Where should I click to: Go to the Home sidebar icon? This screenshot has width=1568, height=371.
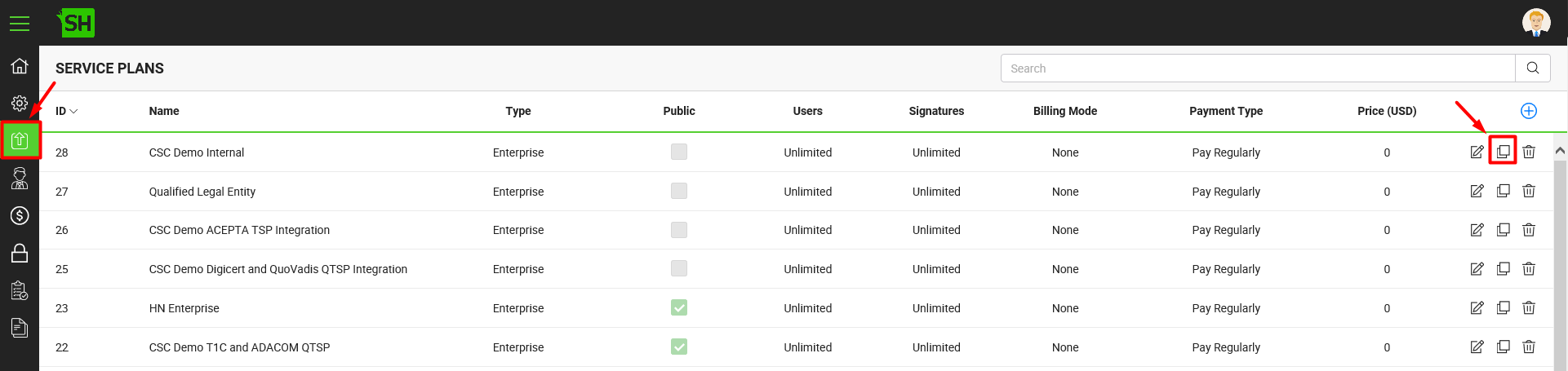coord(20,66)
